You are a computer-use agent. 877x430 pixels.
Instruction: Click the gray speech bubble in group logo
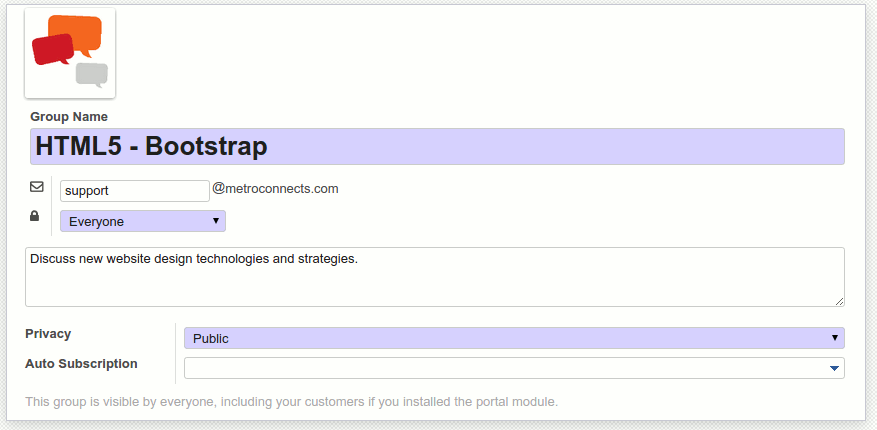pos(92,74)
